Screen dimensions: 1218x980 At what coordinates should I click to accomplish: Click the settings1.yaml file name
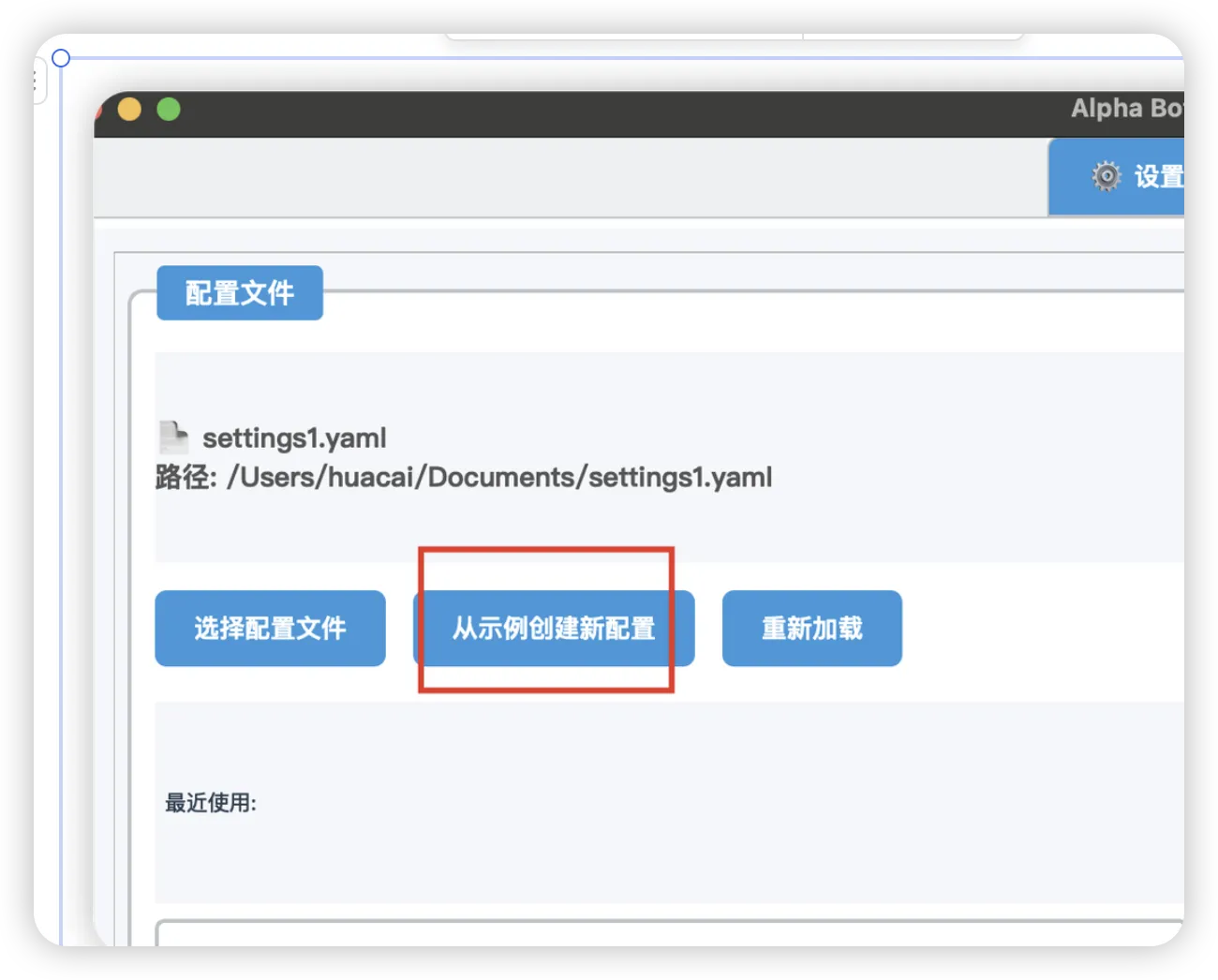(x=294, y=438)
